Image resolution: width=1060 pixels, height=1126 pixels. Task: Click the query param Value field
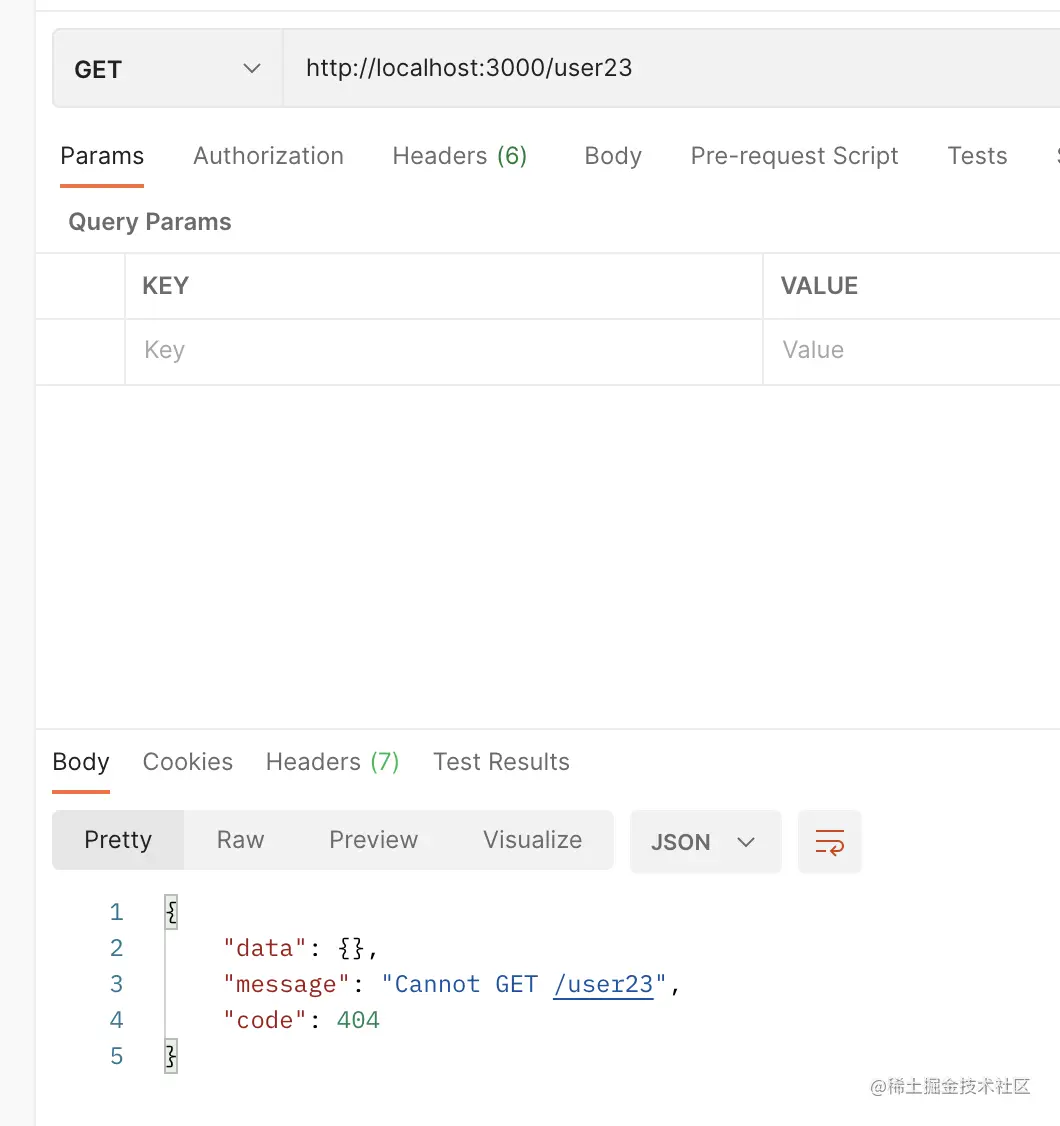click(x=910, y=351)
